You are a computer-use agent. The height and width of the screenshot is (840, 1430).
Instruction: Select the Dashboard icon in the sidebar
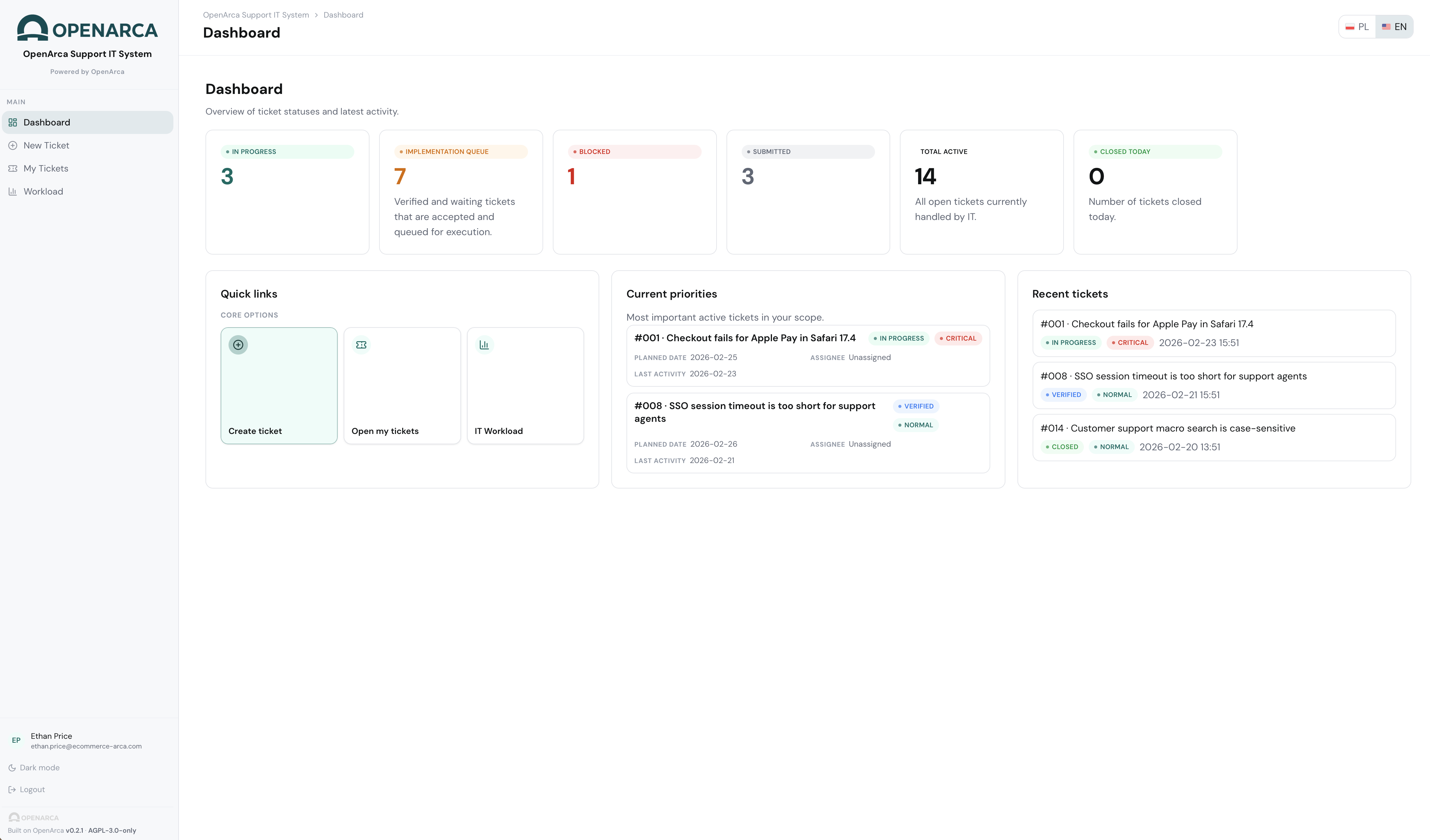12,122
